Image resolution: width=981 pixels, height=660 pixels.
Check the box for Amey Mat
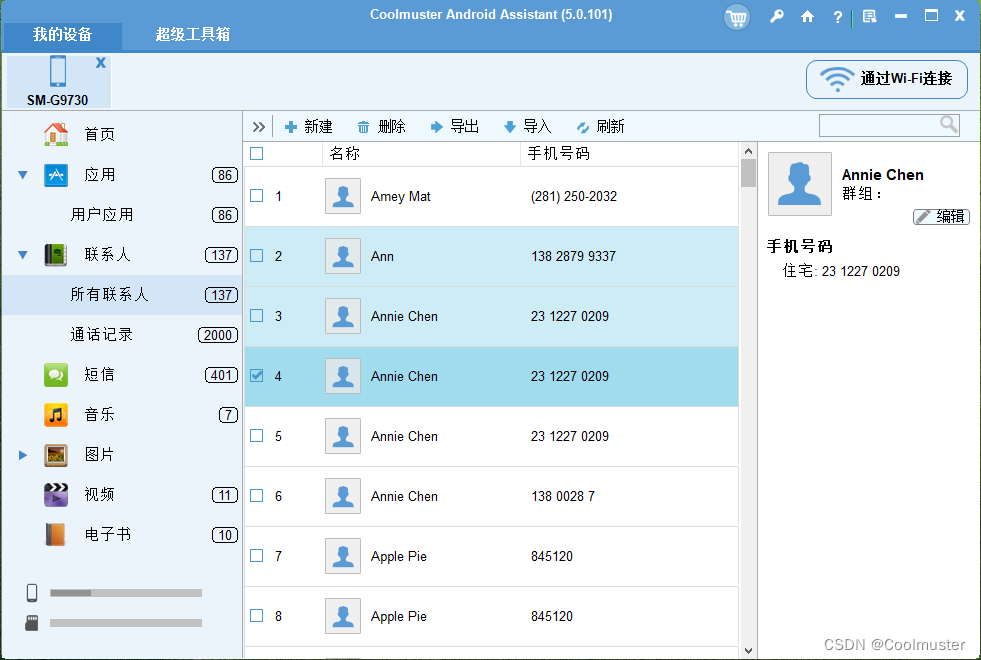[257, 196]
